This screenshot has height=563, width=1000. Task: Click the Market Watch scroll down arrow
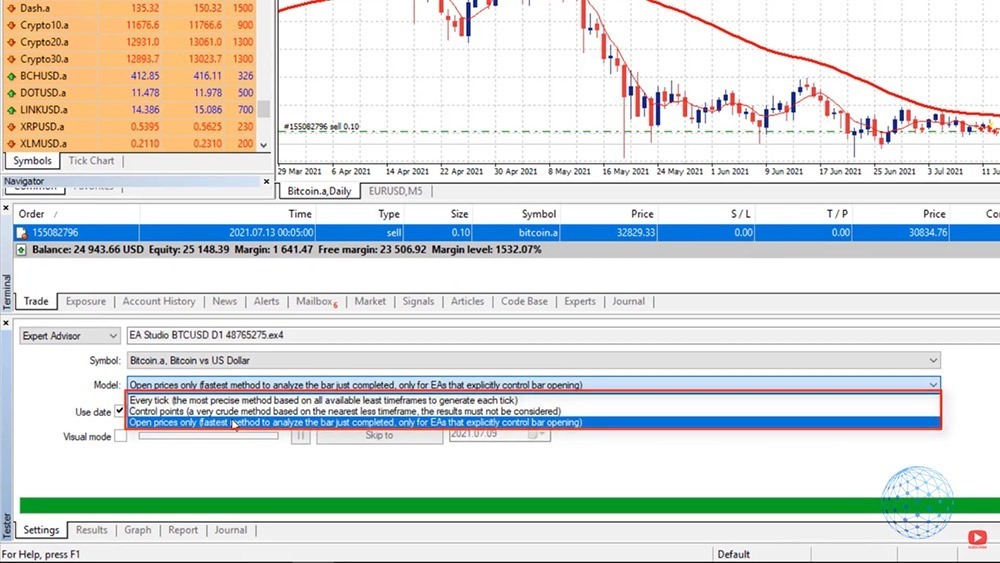tap(263, 145)
